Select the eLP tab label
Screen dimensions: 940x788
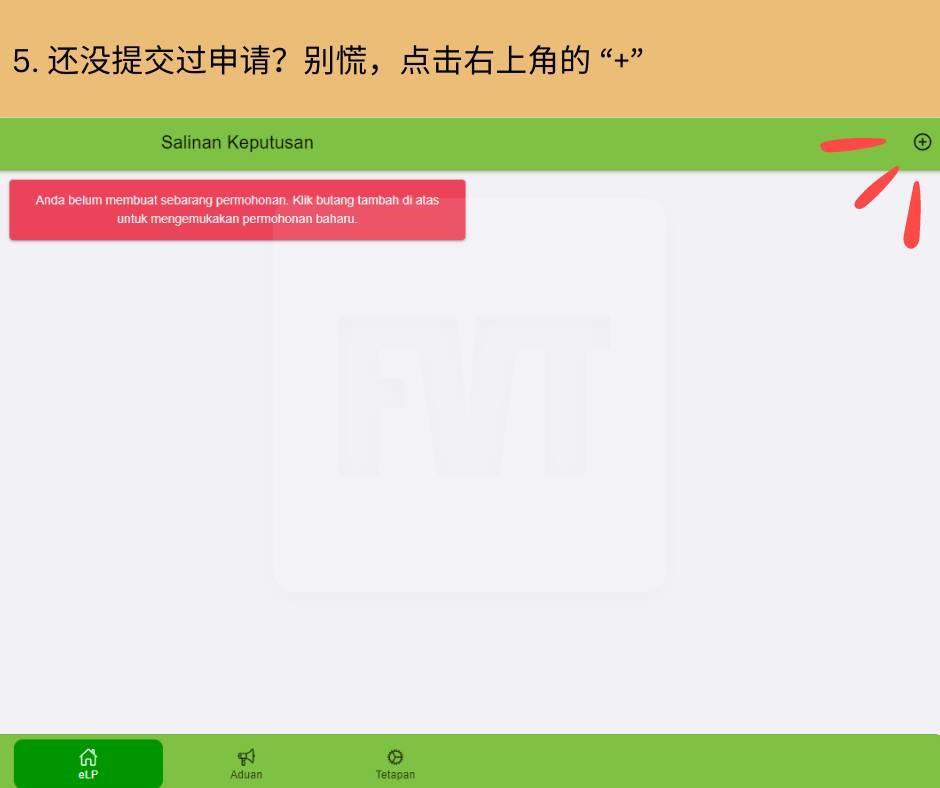click(x=88, y=775)
